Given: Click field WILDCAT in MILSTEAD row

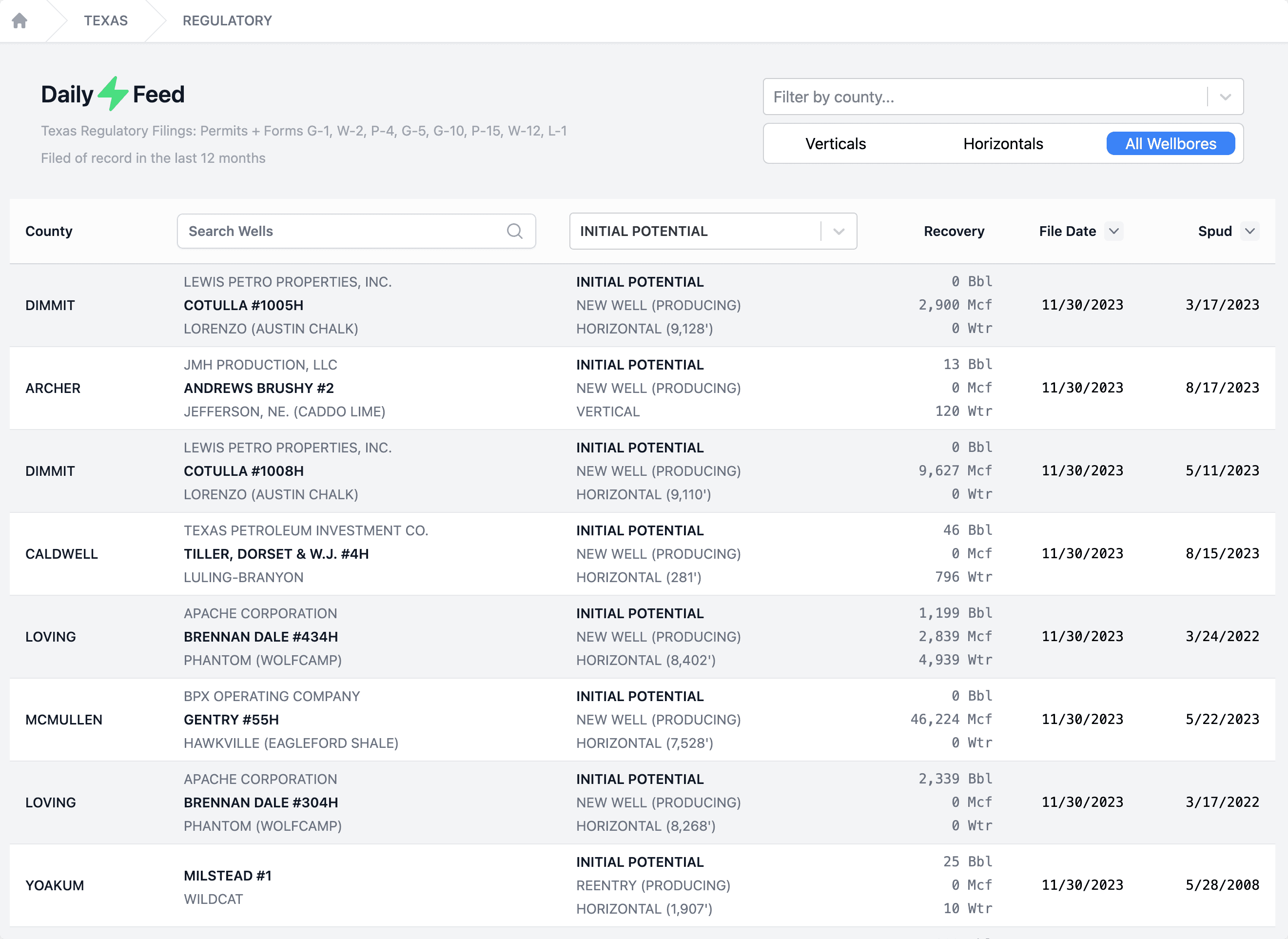Looking at the screenshot, I should pos(213,900).
